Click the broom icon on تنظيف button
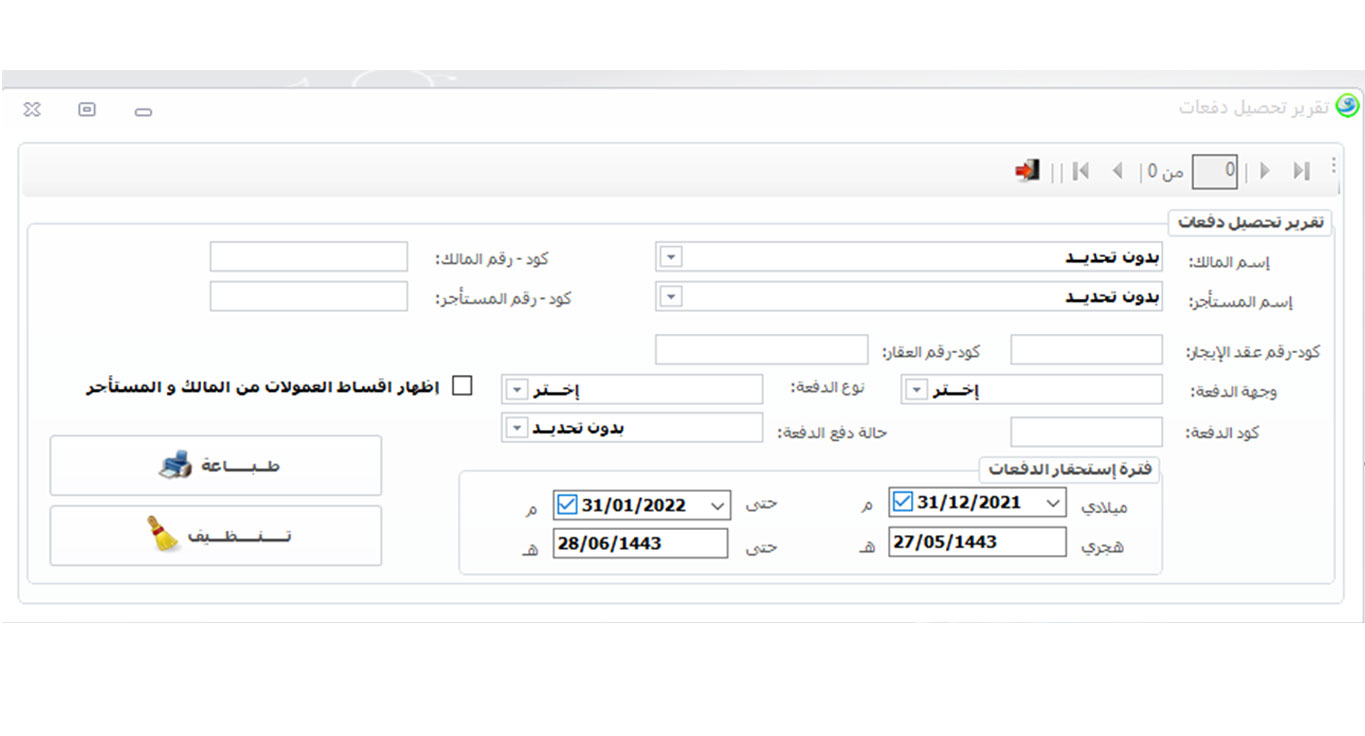The height and width of the screenshot is (736, 1365). click(x=163, y=536)
